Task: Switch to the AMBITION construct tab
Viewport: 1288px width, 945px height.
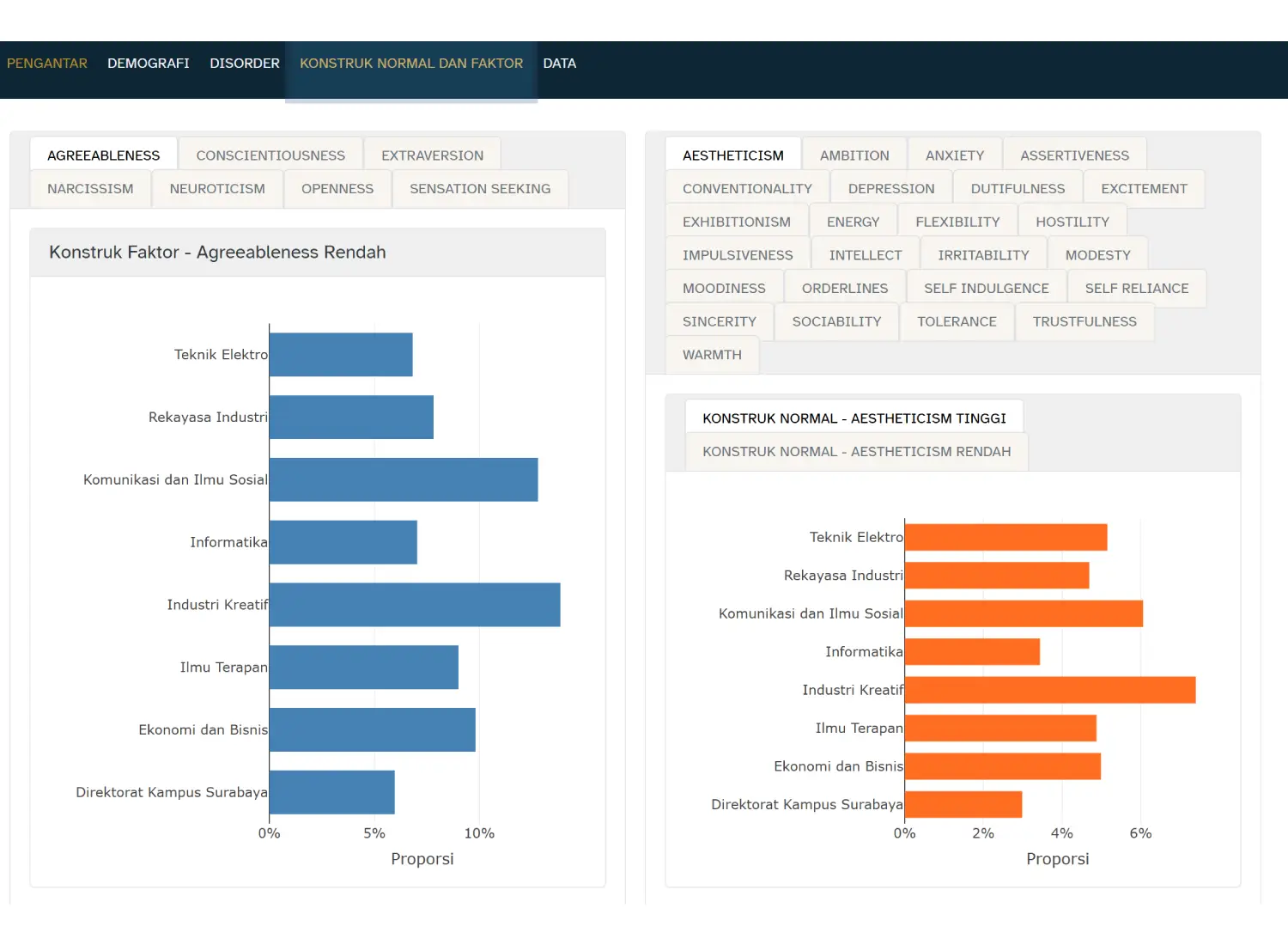Action: pyautogui.click(x=854, y=155)
